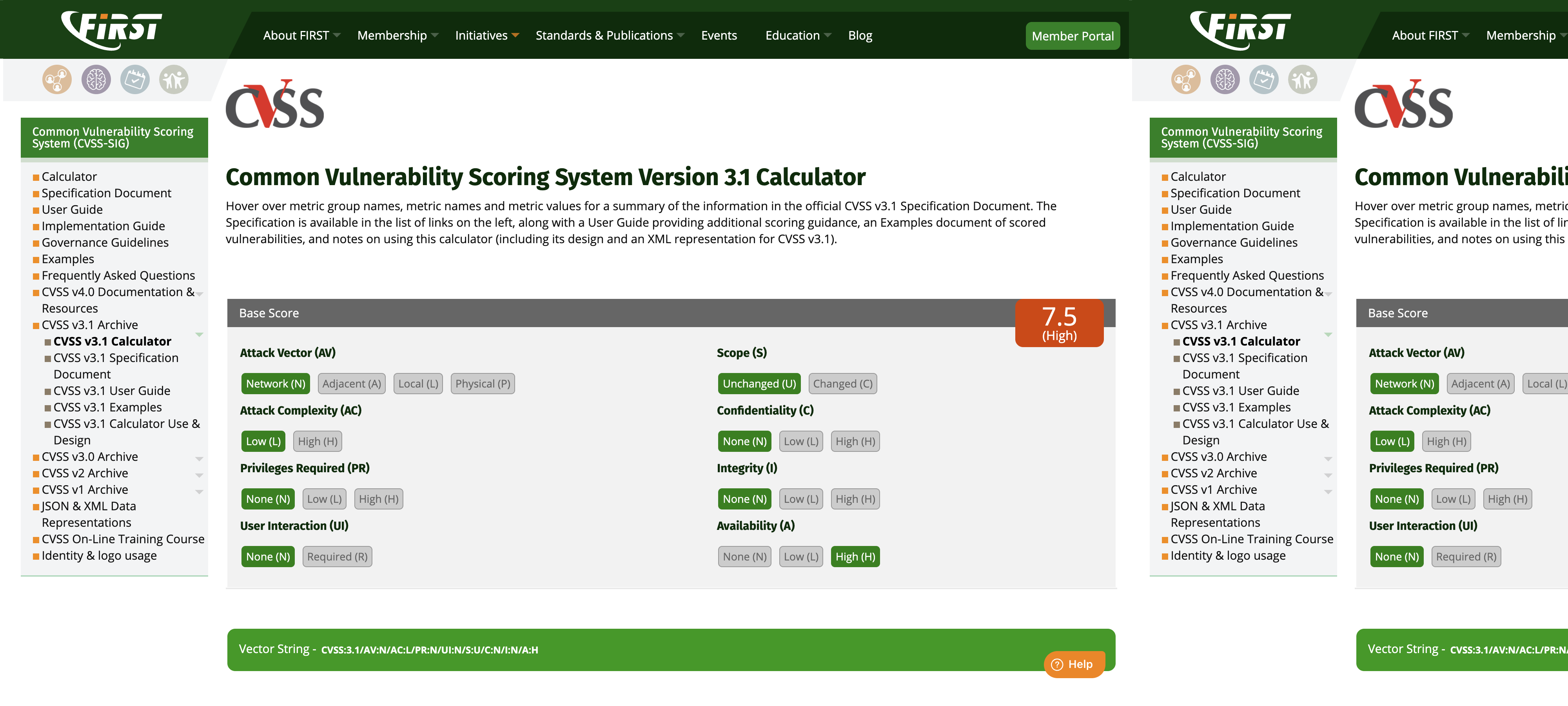Set Attack Complexity to Low (L) in right window
The height and width of the screenshot is (706, 1568).
tap(1392, 441)
